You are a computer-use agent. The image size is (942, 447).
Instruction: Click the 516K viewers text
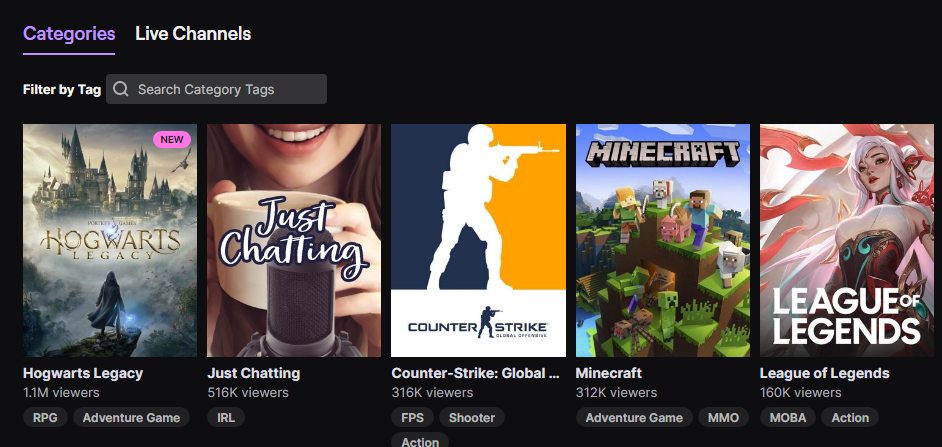(248, 392)
